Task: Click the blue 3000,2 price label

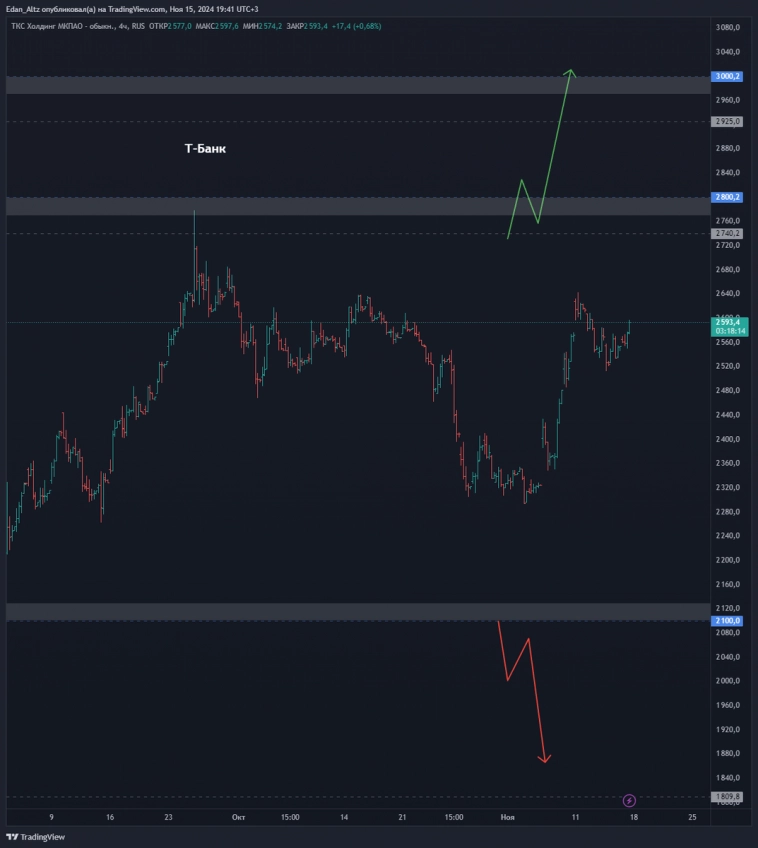Action: click(727, 76)
